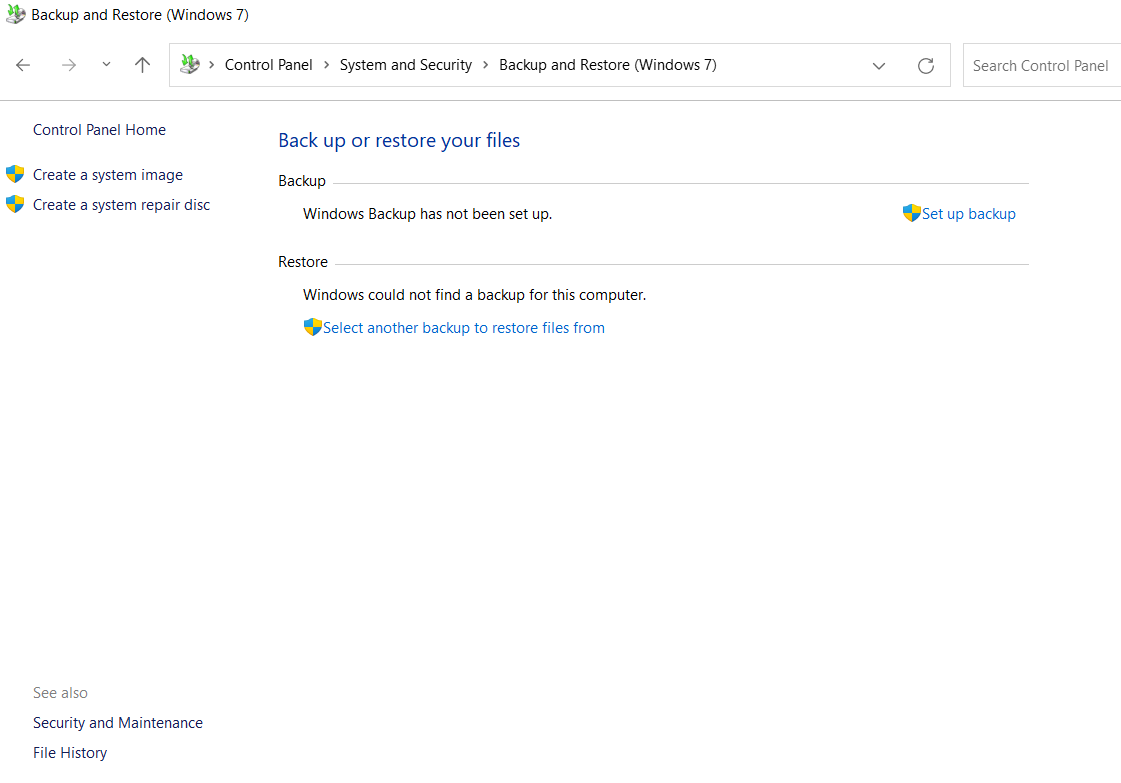
Task: Select another backup to restore files from
Action: coord(463,328)
